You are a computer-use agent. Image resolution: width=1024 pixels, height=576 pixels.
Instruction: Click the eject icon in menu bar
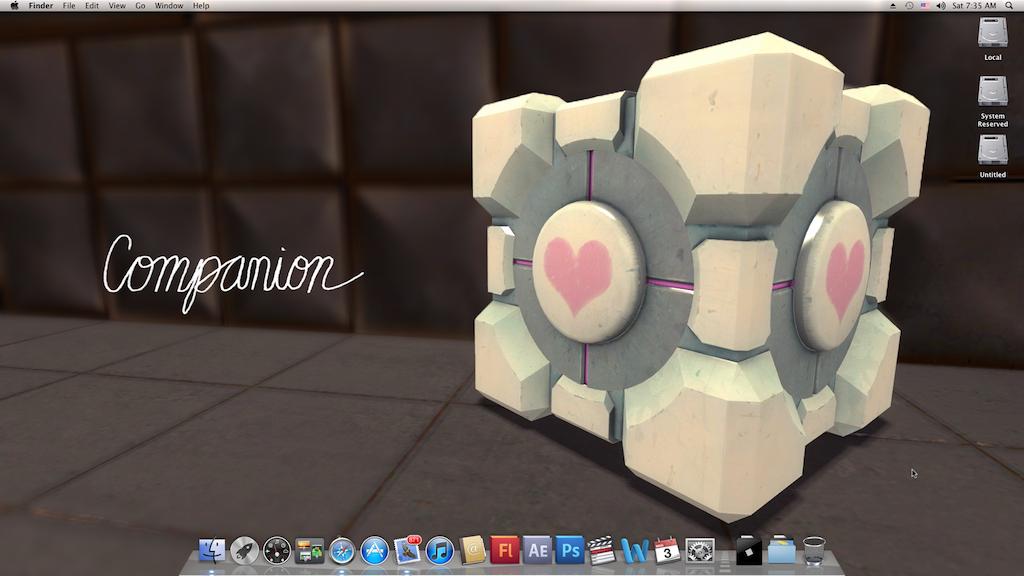[893, 5]
